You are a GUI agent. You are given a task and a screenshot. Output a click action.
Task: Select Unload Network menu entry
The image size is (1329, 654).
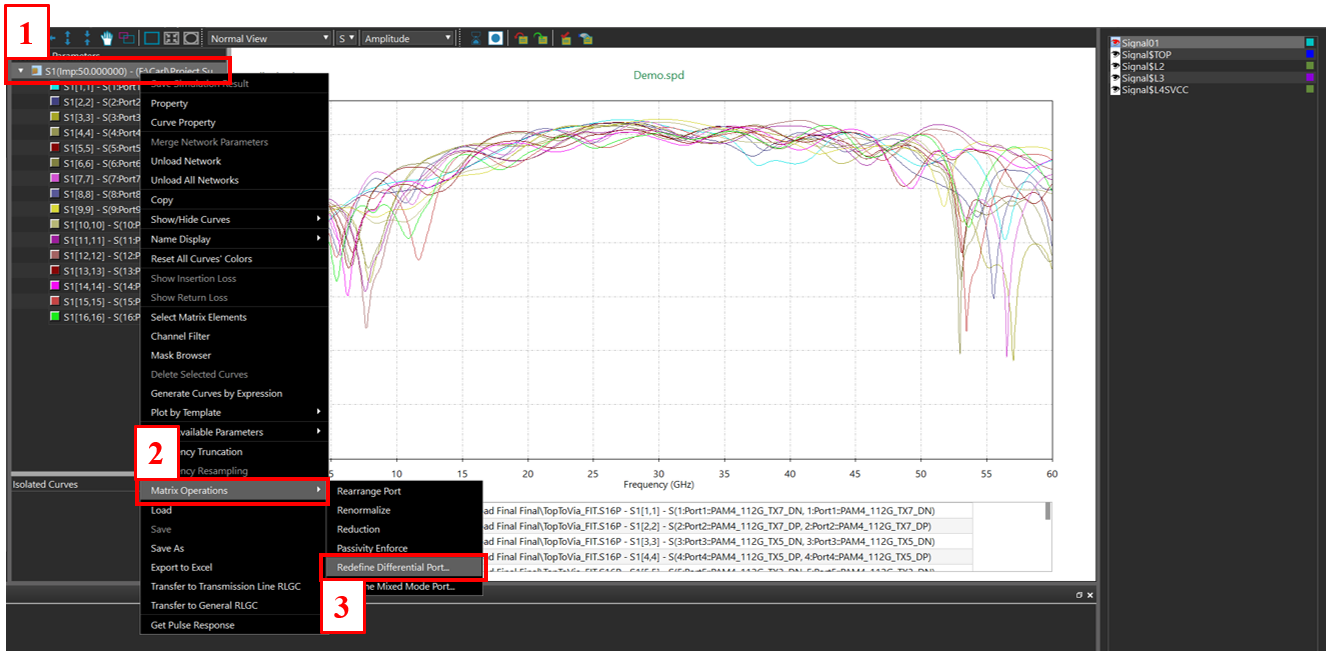[234, 161]
